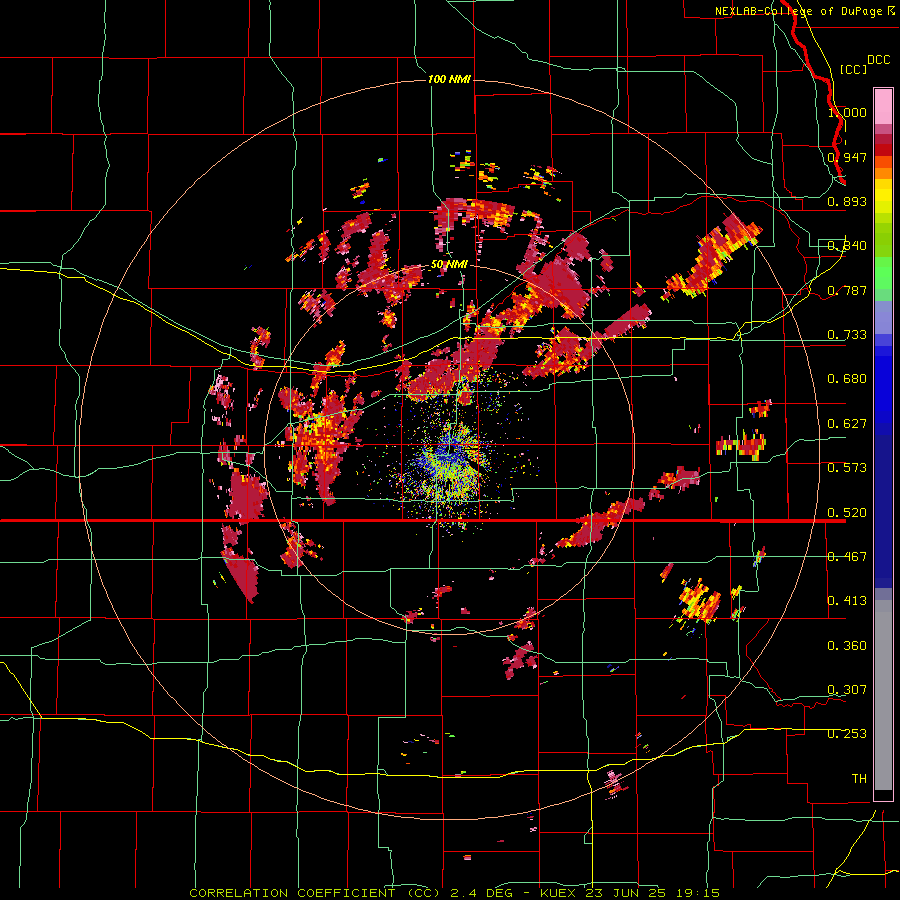Click the 0.360 scale value
Image resolution: width=900 pixels, height=900 pixels.
coord(847,646)
